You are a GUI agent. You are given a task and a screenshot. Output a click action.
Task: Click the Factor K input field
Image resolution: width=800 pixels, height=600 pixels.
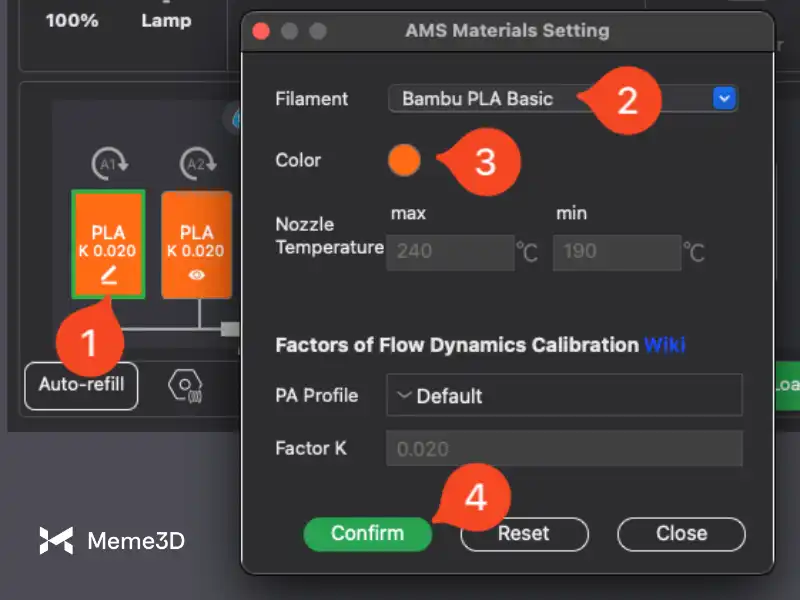pyautogui.click(x=564, y=449)
